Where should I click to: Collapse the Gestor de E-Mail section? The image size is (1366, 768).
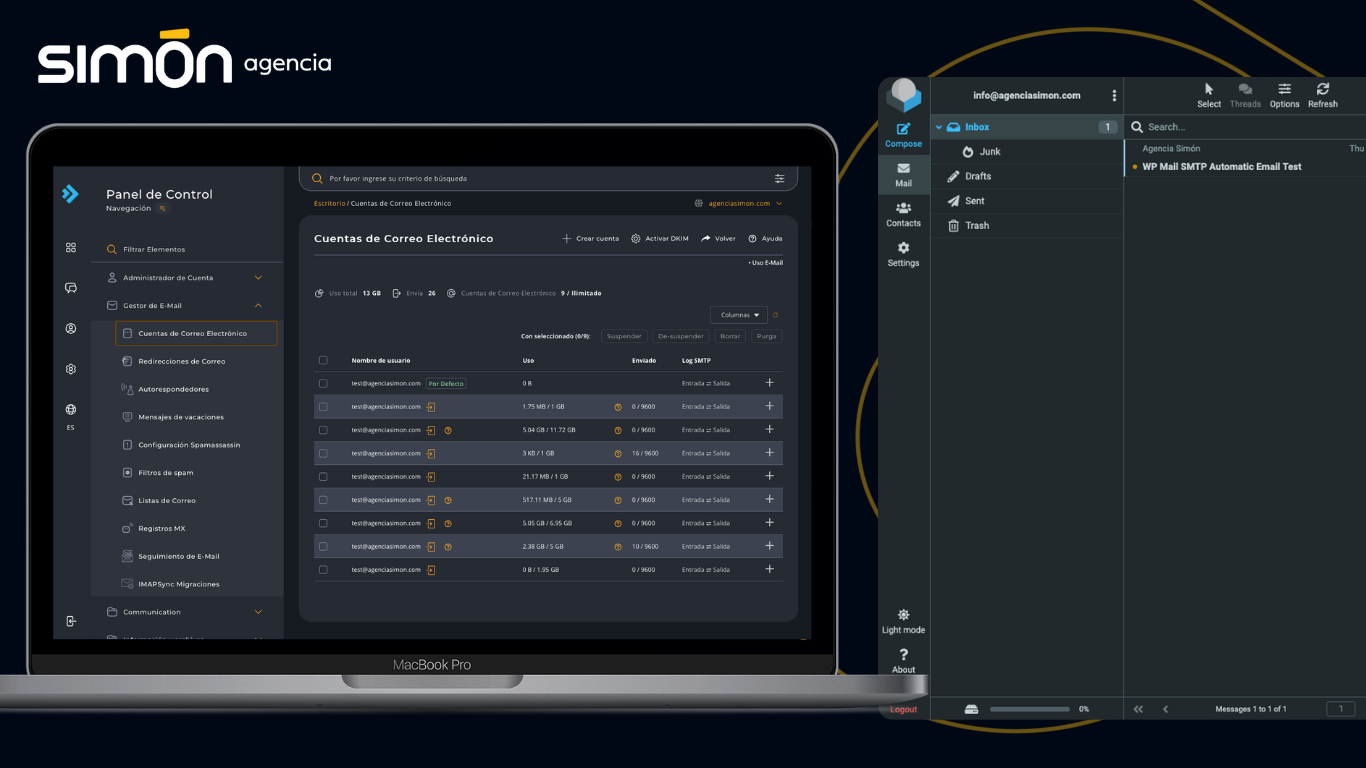pos(186,305)
